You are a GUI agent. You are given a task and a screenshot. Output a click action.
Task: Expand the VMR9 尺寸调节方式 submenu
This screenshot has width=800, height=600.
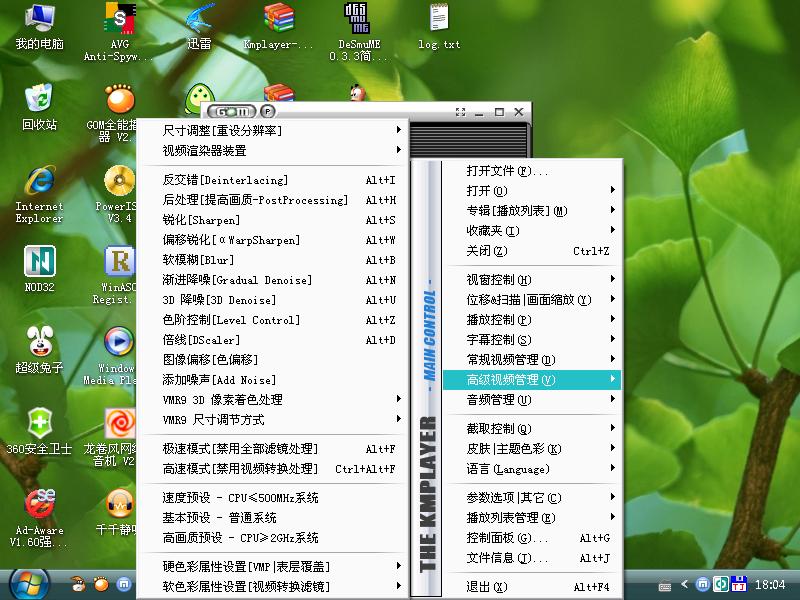click(x=273, y=420)
